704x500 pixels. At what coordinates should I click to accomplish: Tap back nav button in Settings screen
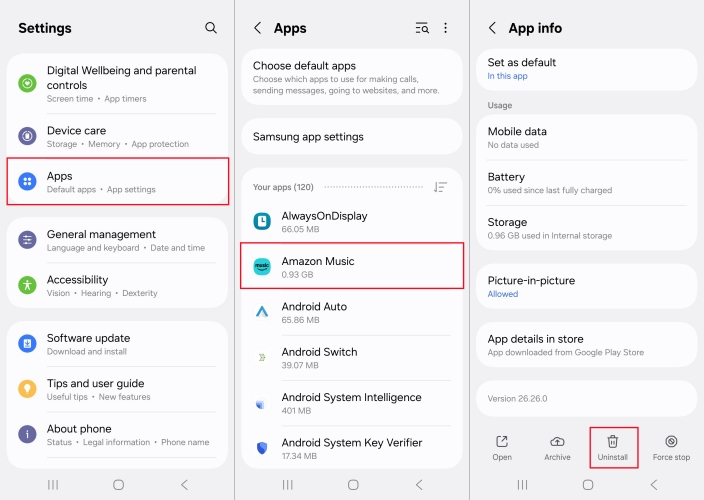pos(184,485)
